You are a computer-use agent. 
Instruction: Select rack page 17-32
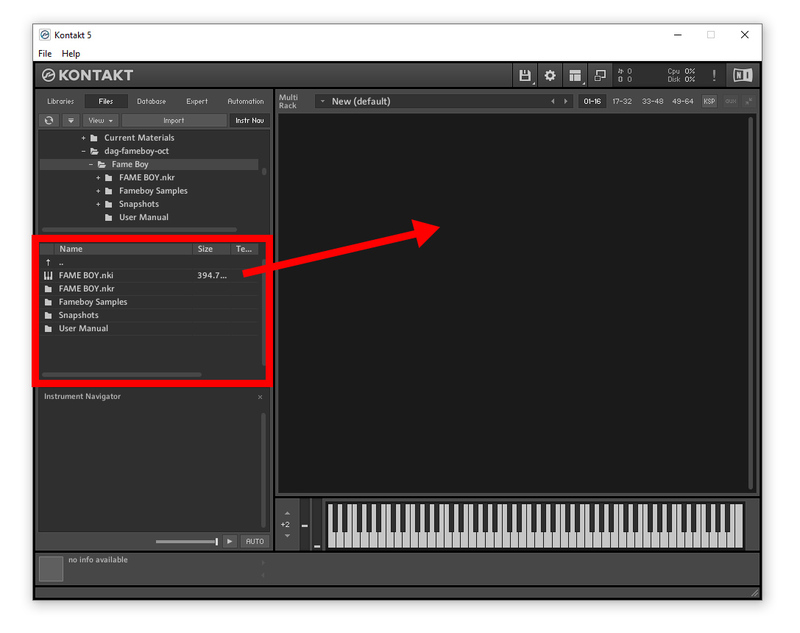[622, 102]
